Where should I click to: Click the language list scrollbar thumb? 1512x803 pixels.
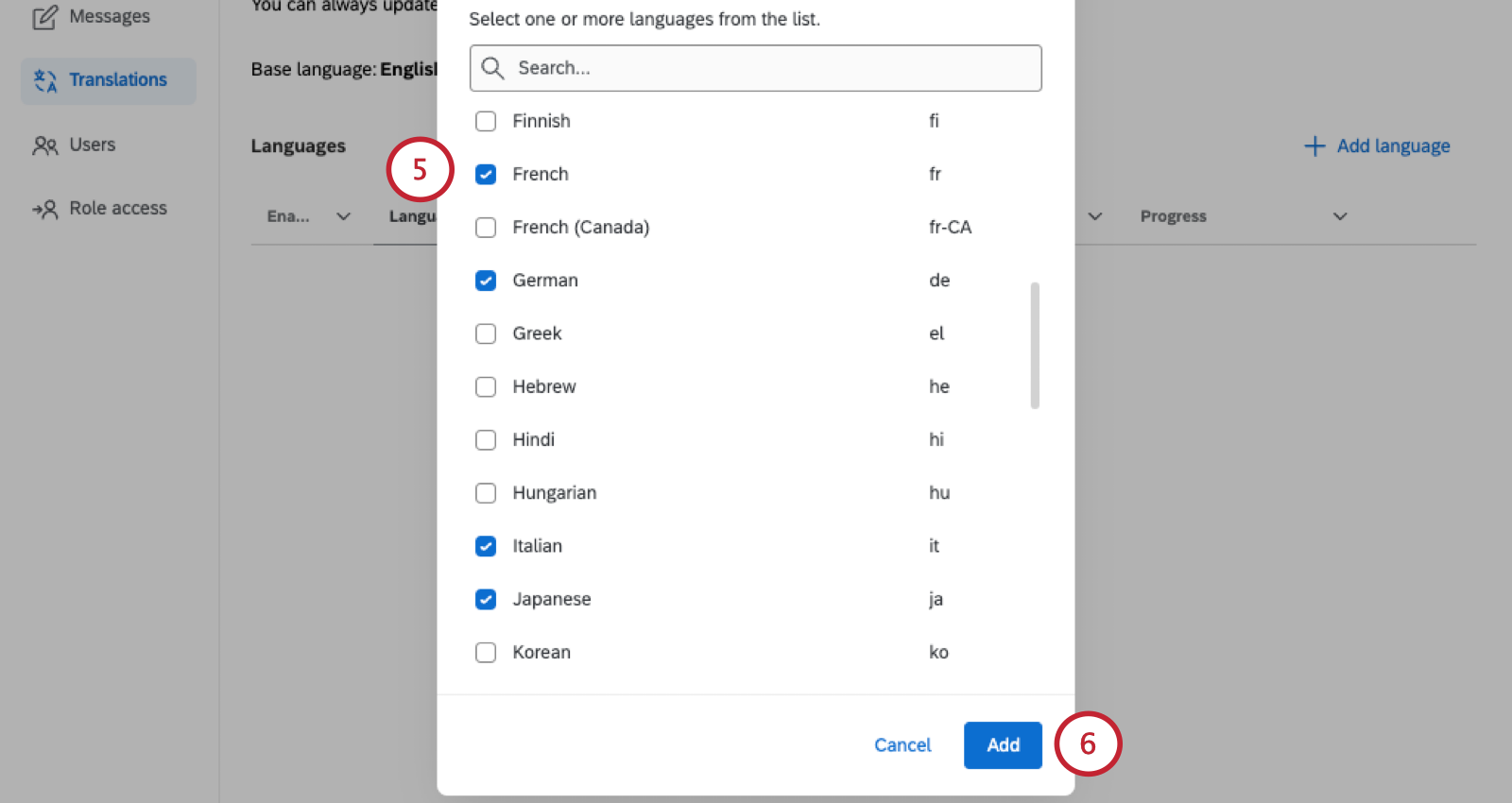pos(1035,346)
